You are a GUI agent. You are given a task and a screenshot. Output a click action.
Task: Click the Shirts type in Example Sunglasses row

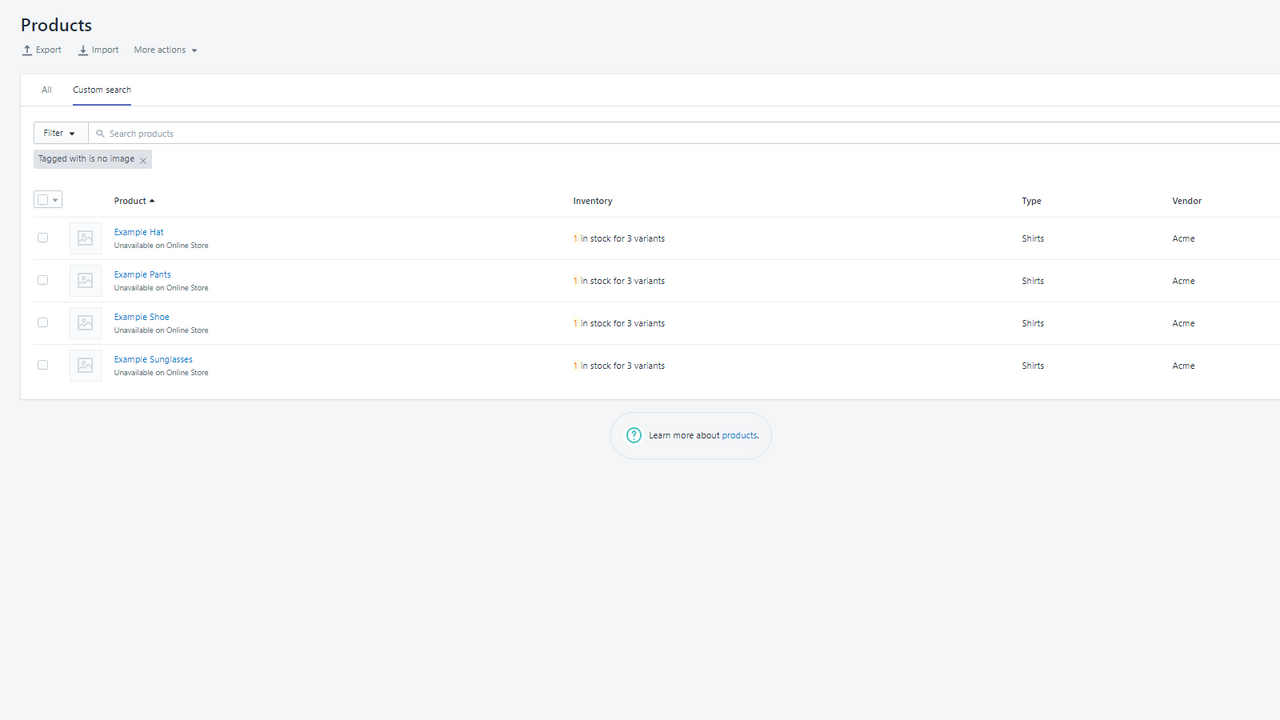pyautogui.click(x=1033, y=366)
